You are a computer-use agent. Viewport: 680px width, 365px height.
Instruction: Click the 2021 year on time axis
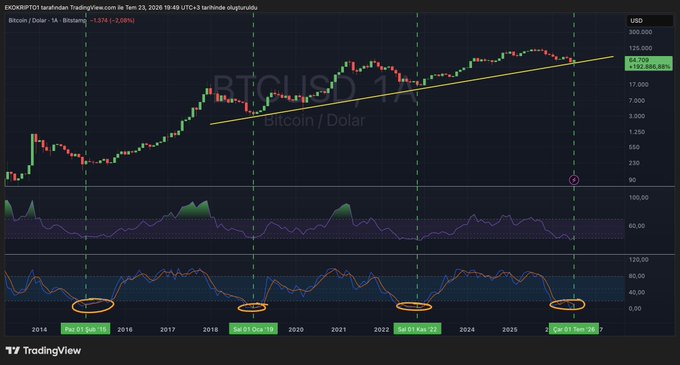point(339,329)
